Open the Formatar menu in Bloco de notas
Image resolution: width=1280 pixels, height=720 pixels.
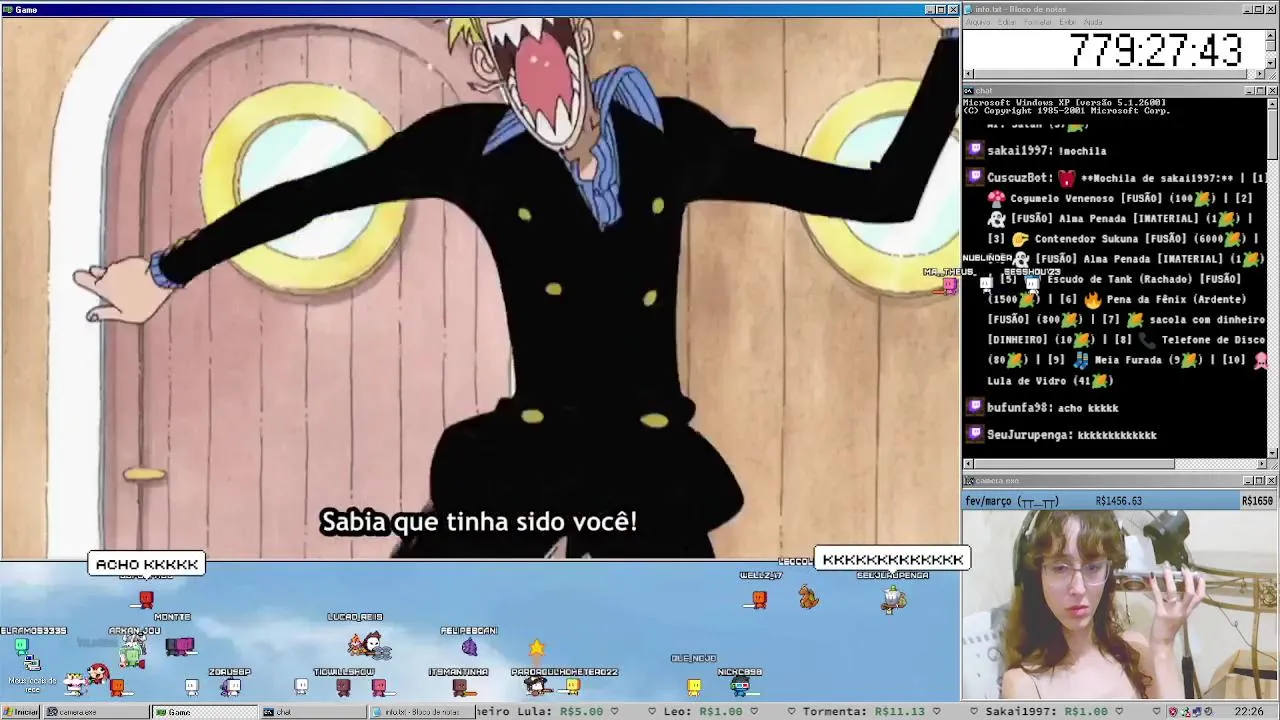(x=1038, y=22)
